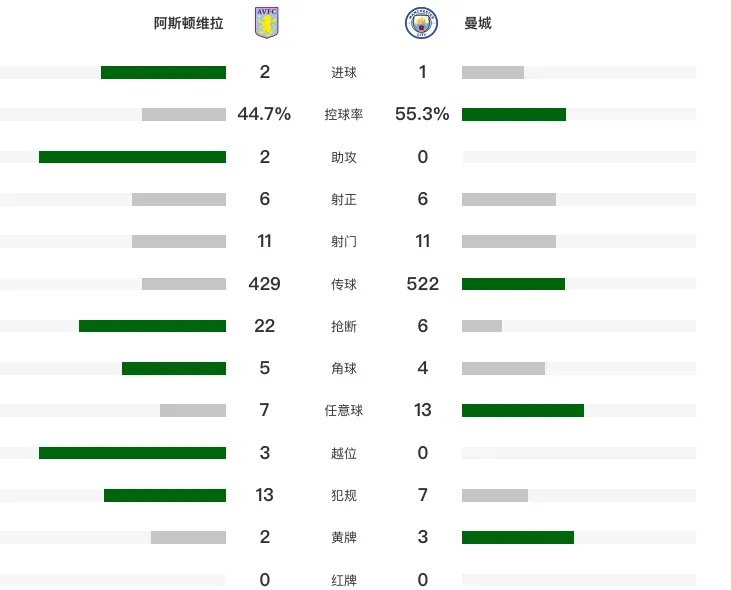Click the Manchester City club crest
Viewport: 731px width, 590px height.
(x=421, y=22)
